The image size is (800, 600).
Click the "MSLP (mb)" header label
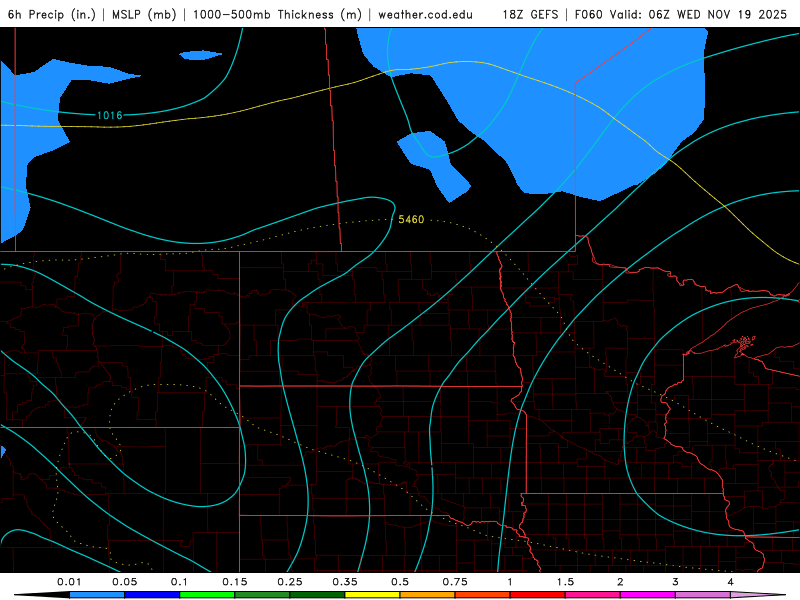(x=144, y=14)
